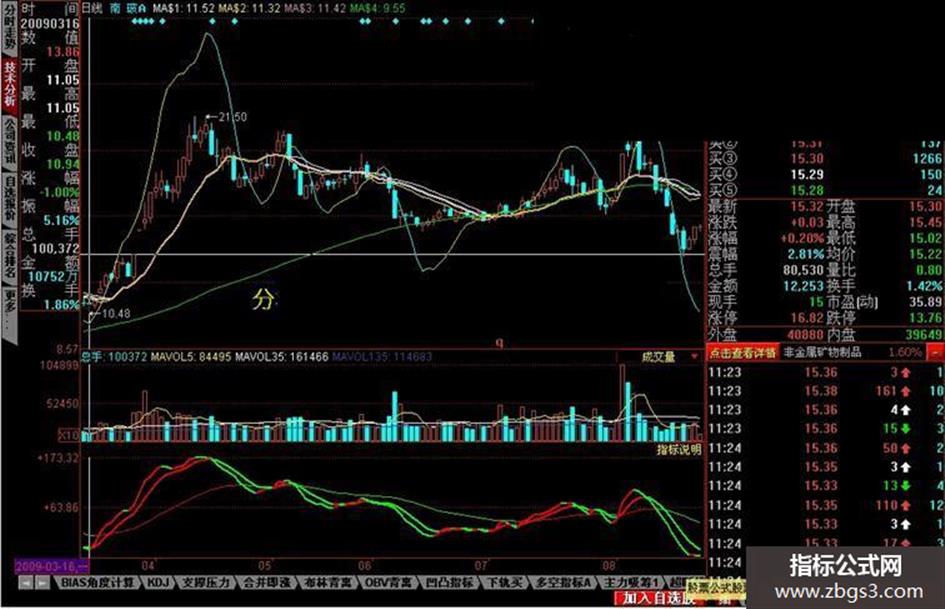Image resolution: width=945 pixels, height=609 pixels.
Task: Click the 总手 value 80,530
Action: tap(803, 270)
